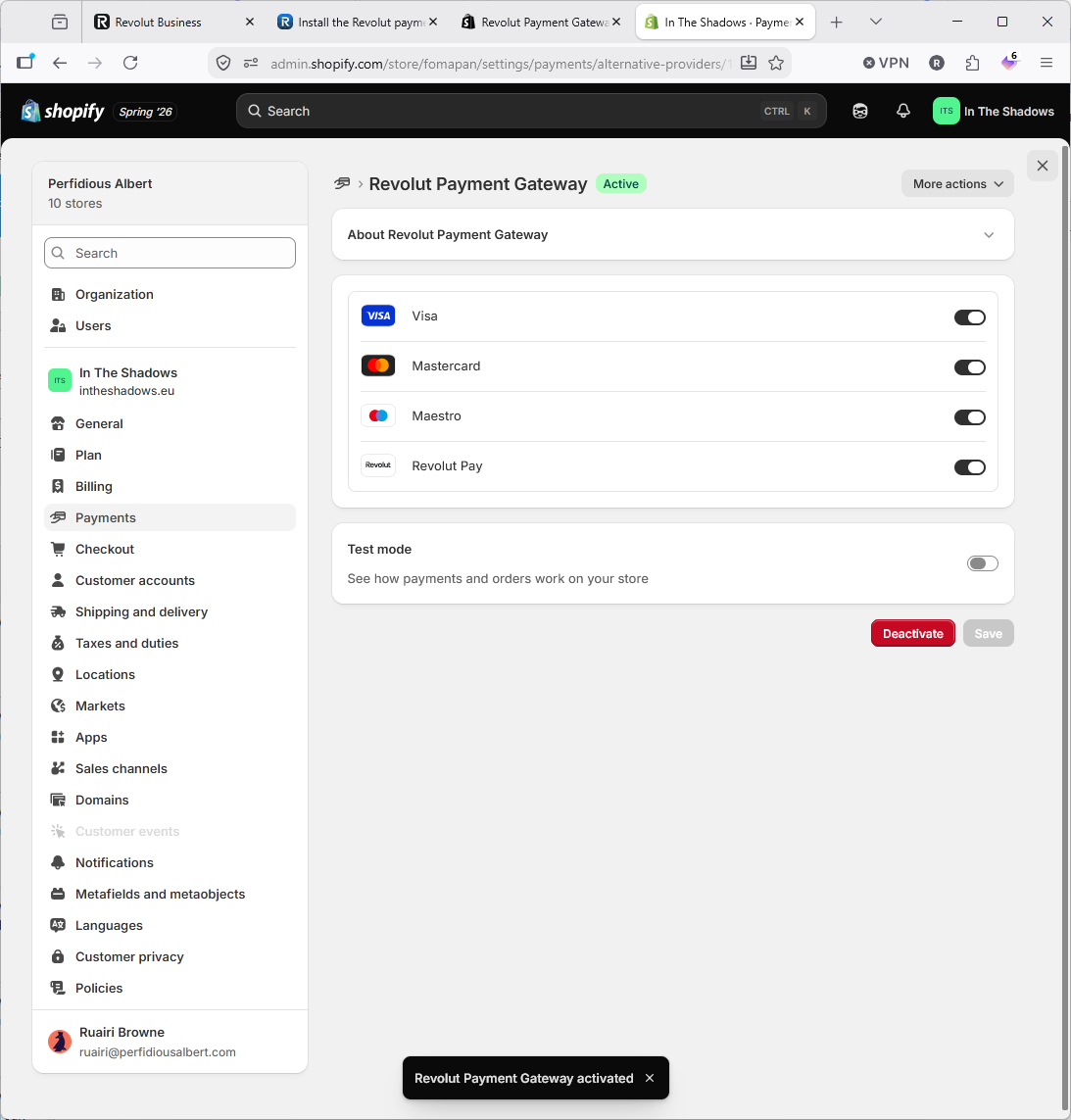Open the list-all-tabs chevron in the tab bar
Image resolution: width=1071 pixels, height=1120 pixels.
click(876, 23)
